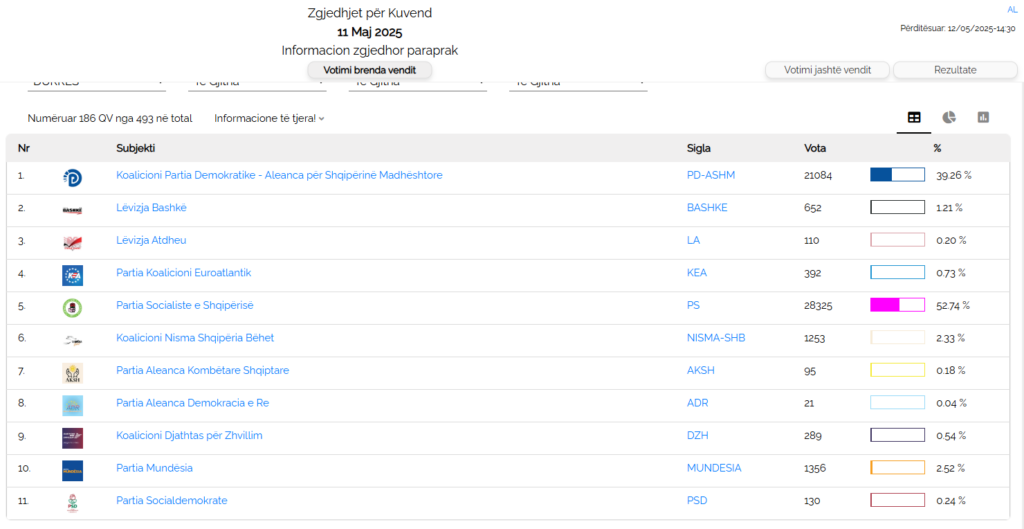
Task: Switch to pie chart view icon
Action: pyautogui.click(x=948, y=118)
